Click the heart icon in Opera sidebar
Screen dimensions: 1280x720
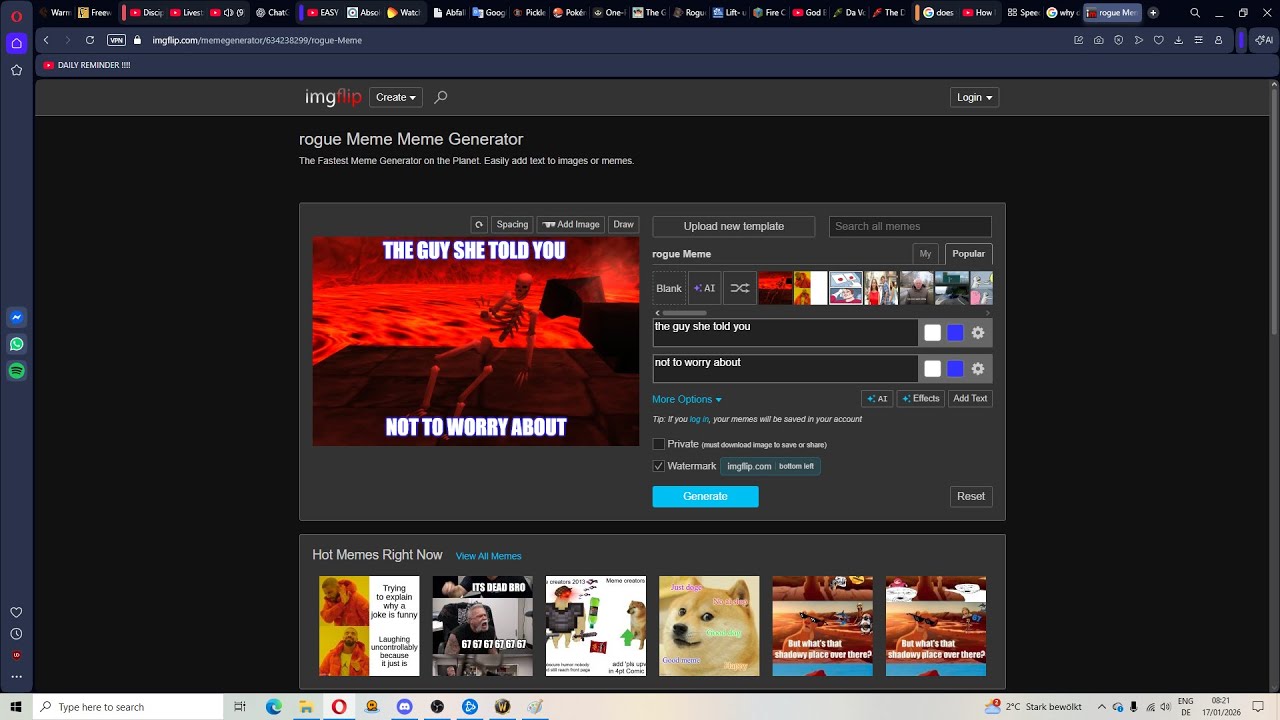click(x=16, y=612)
